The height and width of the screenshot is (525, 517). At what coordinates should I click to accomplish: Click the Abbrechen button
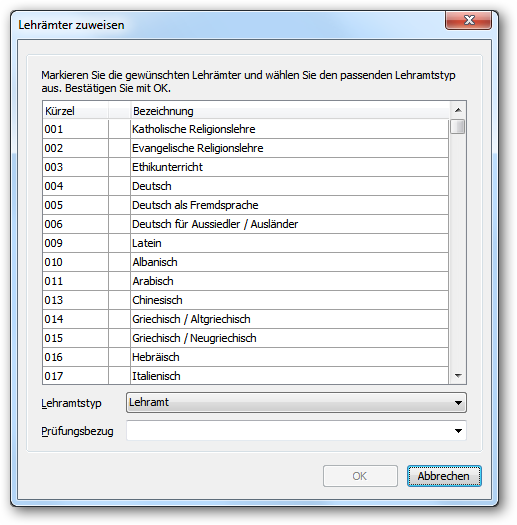coord(444,476)
